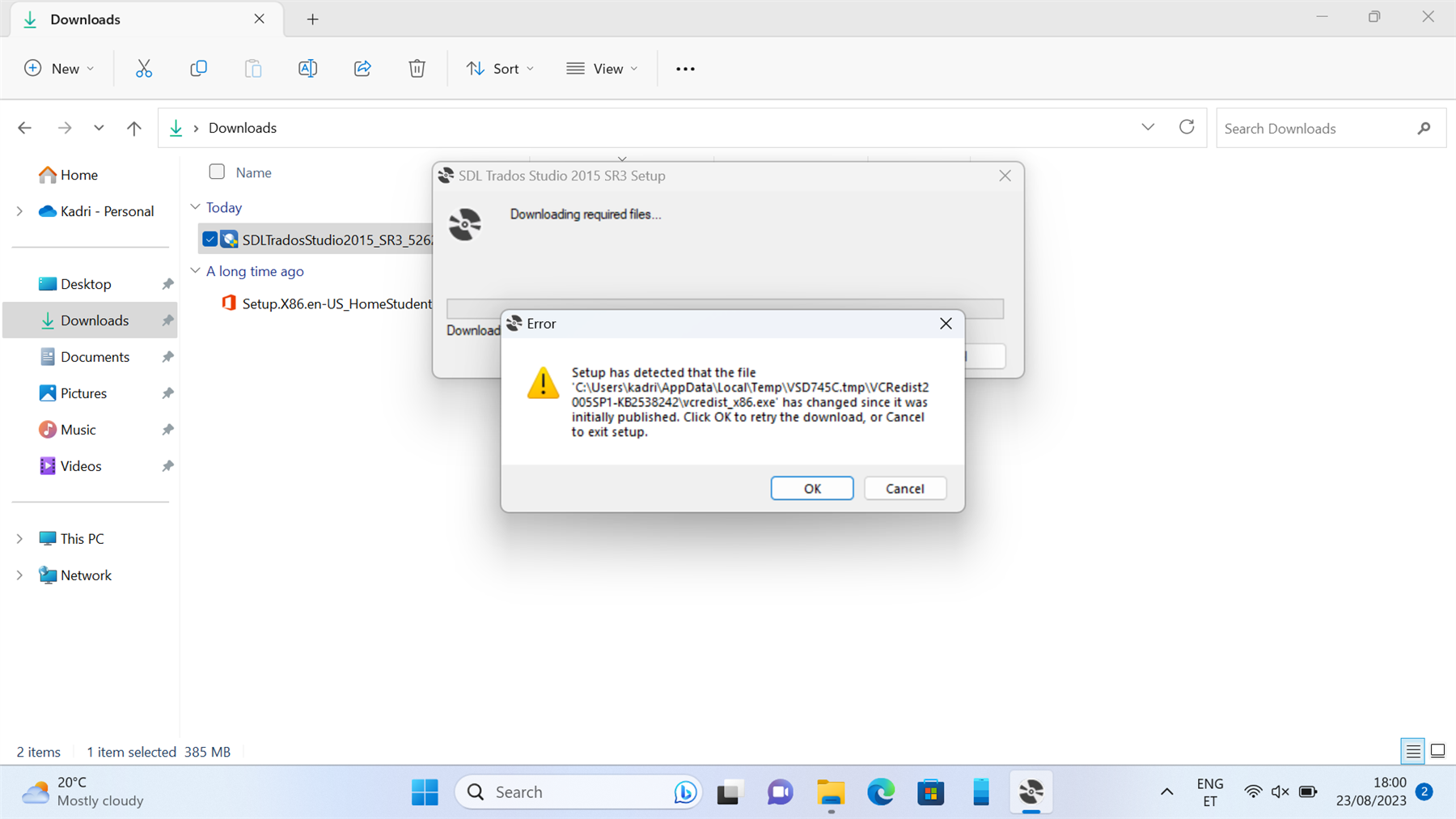Viewport: 1456px width, 819px height.
Task: Expand the Network tree item
Action: [19, 575]
